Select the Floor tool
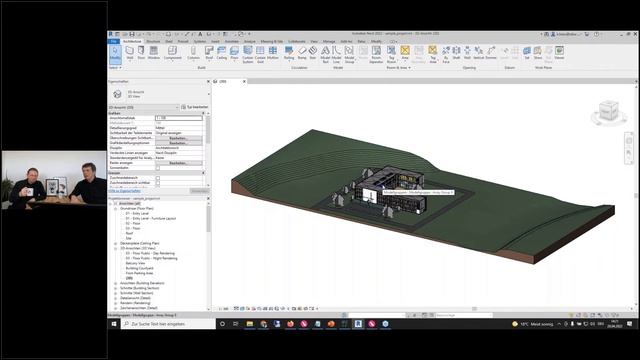This screenshot has width=640, height=360. (x=234, y=53)
